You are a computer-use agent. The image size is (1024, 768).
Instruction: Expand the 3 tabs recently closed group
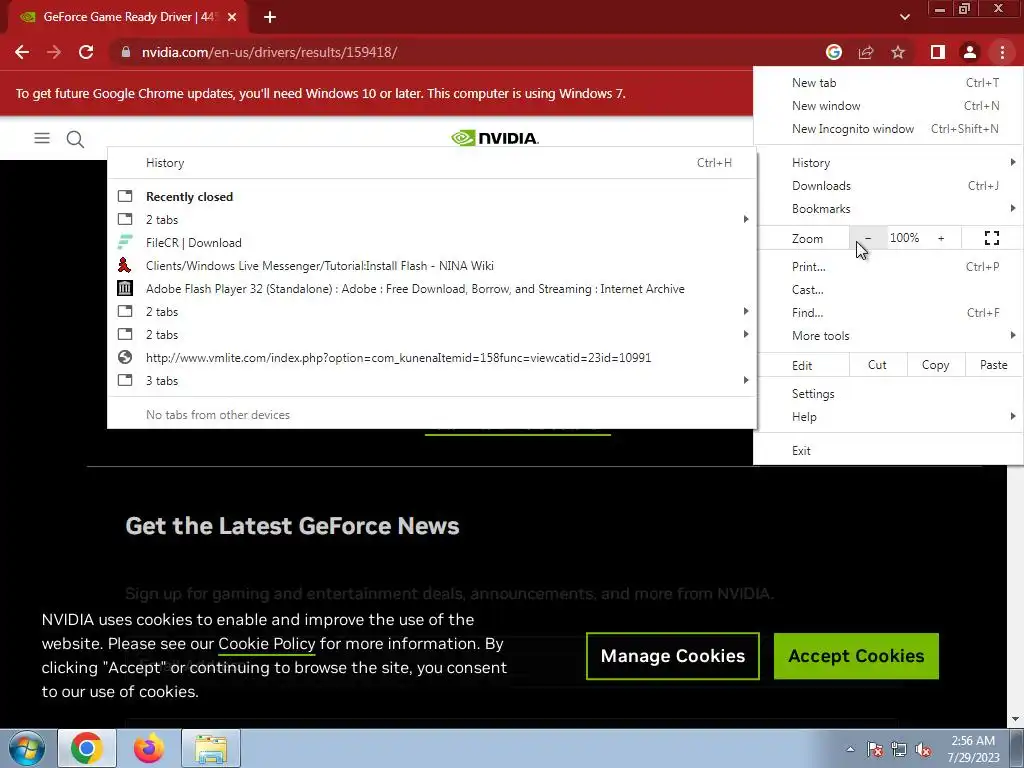coord(432,381)
